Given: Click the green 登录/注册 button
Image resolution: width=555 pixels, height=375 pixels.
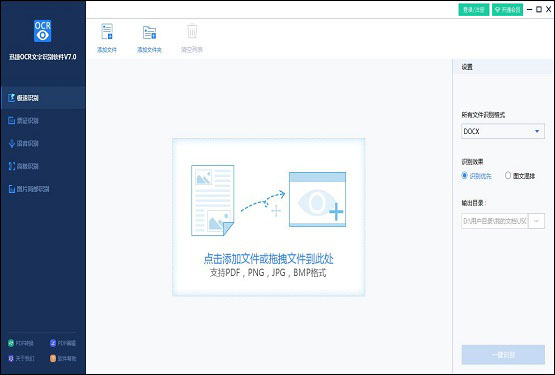Looking at the screenshot, I should click(x=474, y=10).
